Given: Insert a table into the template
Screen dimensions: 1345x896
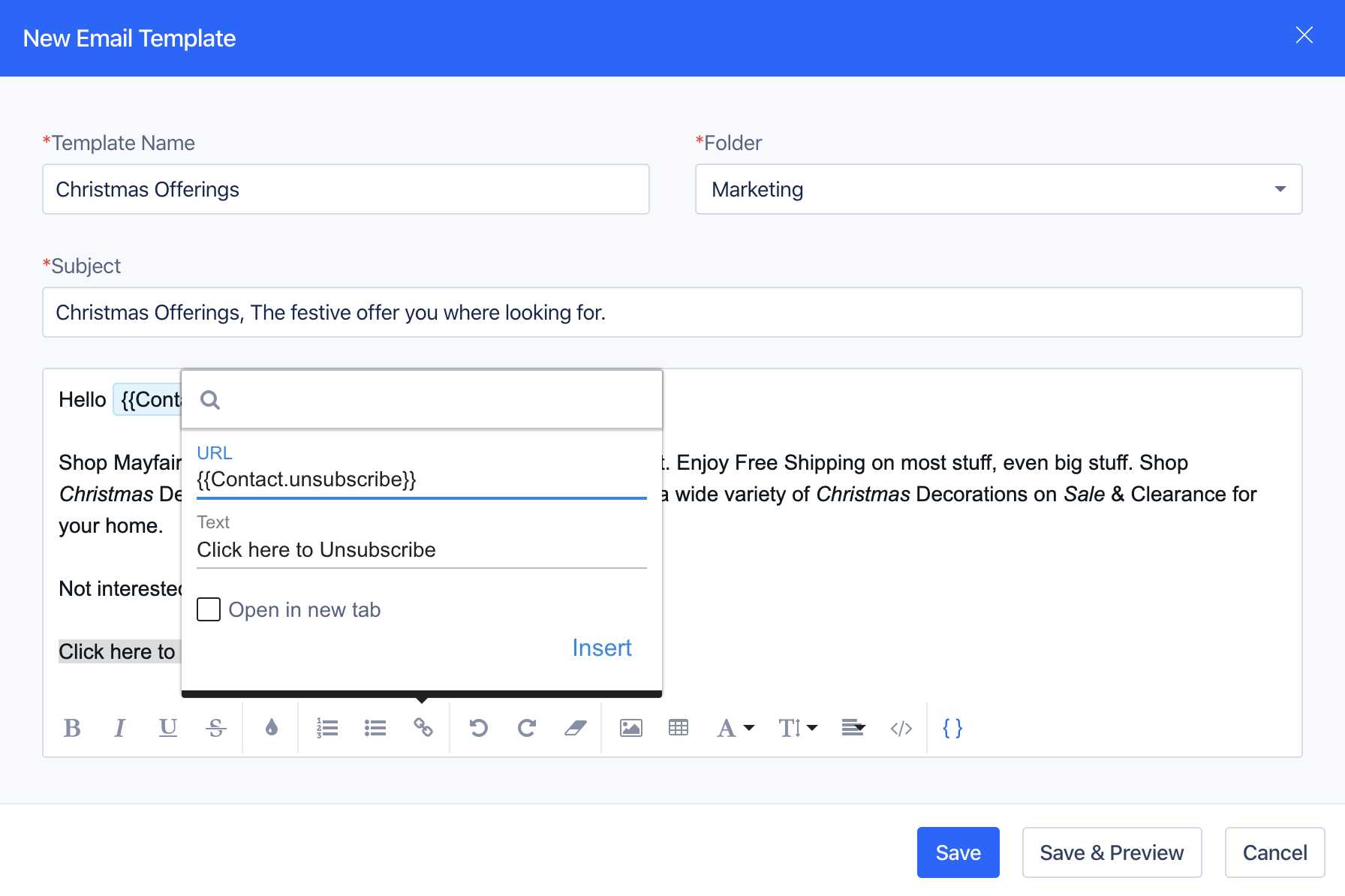Looking at the screenshot, I should coord(678,727).
